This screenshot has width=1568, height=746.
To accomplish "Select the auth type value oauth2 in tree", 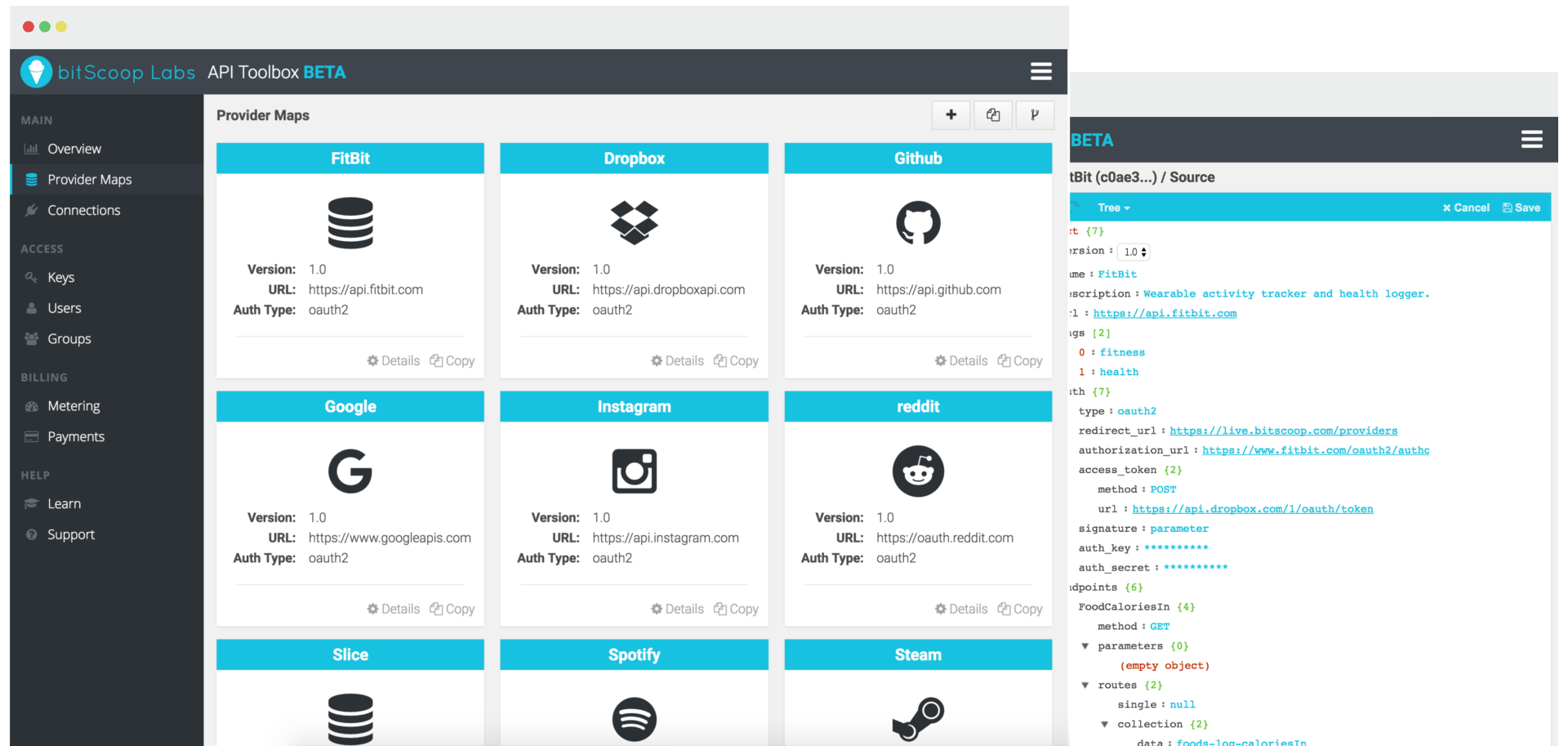I will [1137, 411].
